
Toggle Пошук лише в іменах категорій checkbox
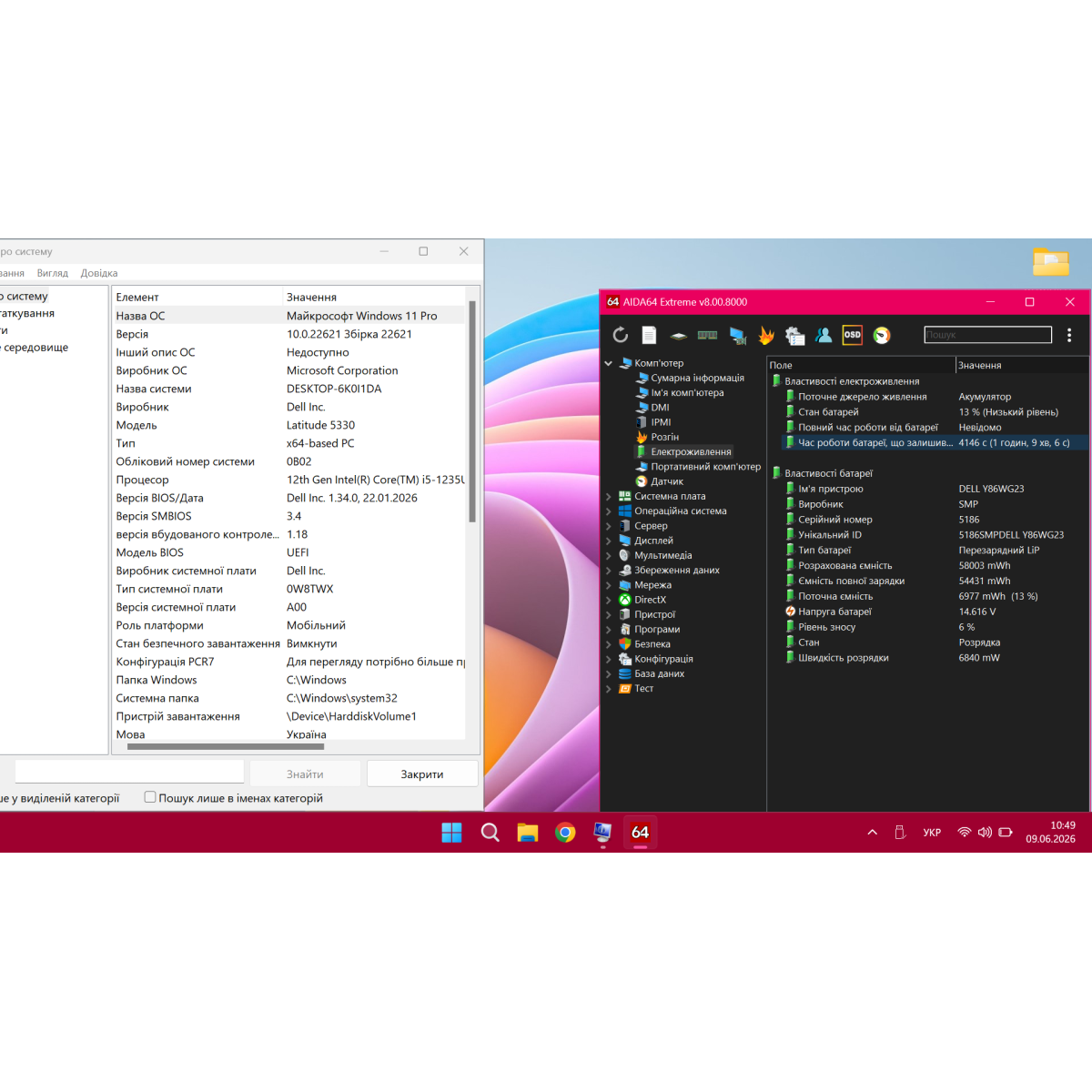point(150,797)
